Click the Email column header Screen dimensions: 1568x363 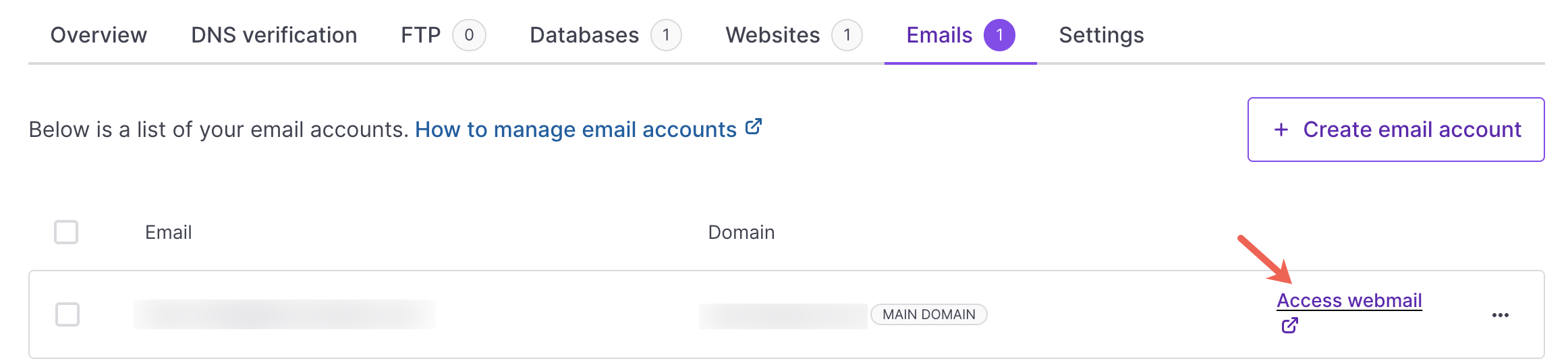pyautogui.click(x=168, y=232)
